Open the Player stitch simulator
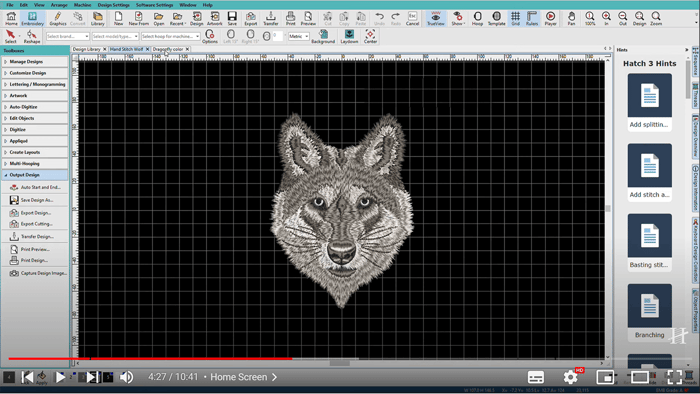Image resolution: width=700 pixels, height=394 pixels. point(550,18)
